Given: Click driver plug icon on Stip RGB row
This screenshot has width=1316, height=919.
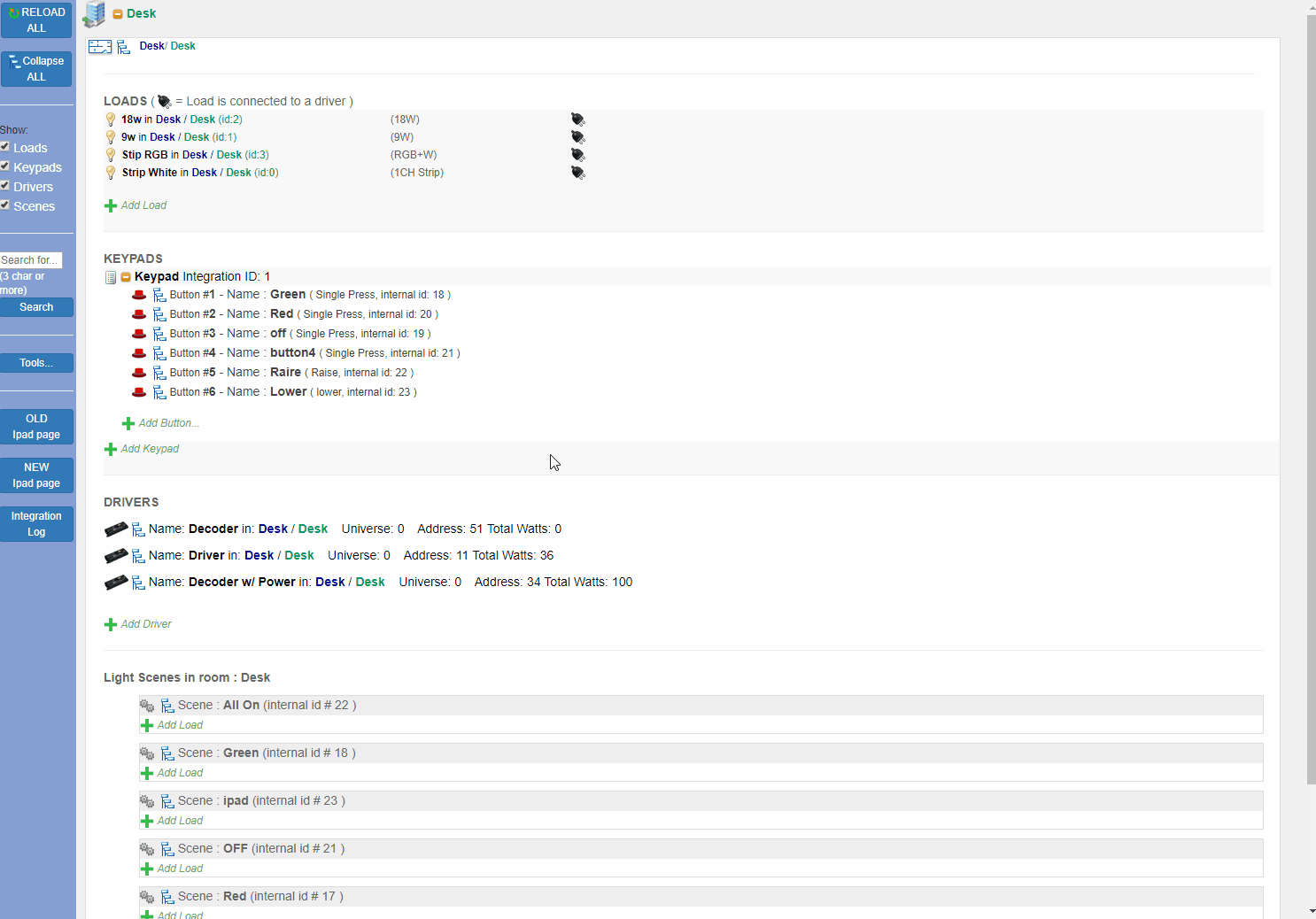Looking at the screenshot, I should 577,155.
